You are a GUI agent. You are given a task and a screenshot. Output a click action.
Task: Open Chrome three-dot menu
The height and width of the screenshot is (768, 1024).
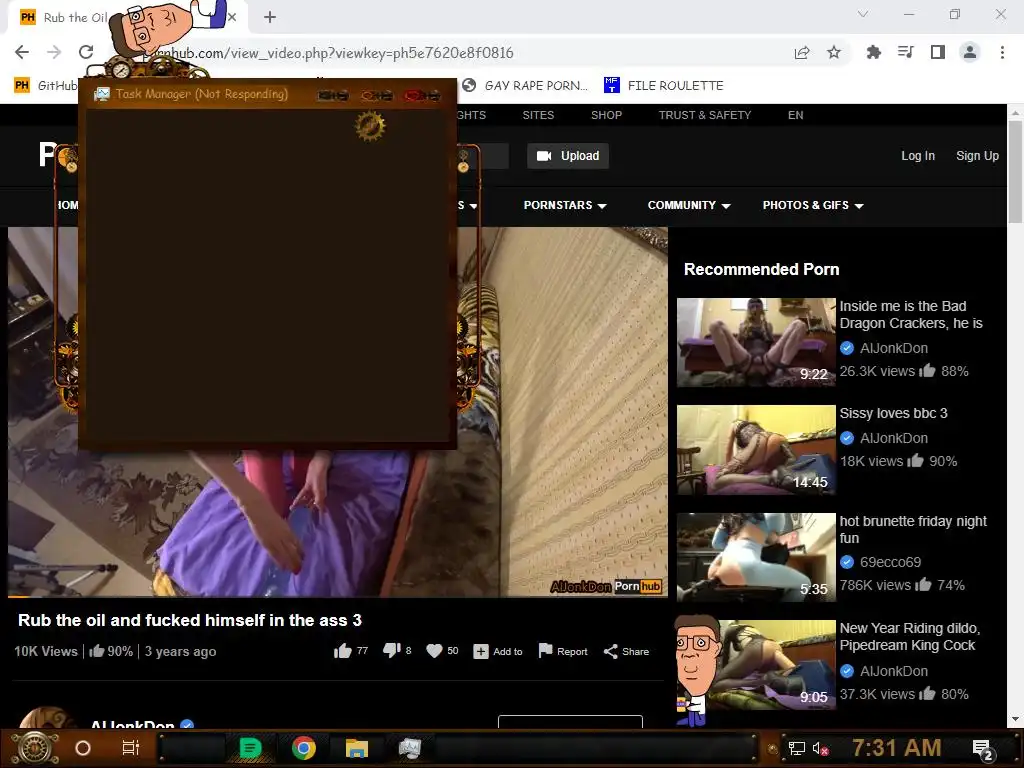[x=1002, y=52]
